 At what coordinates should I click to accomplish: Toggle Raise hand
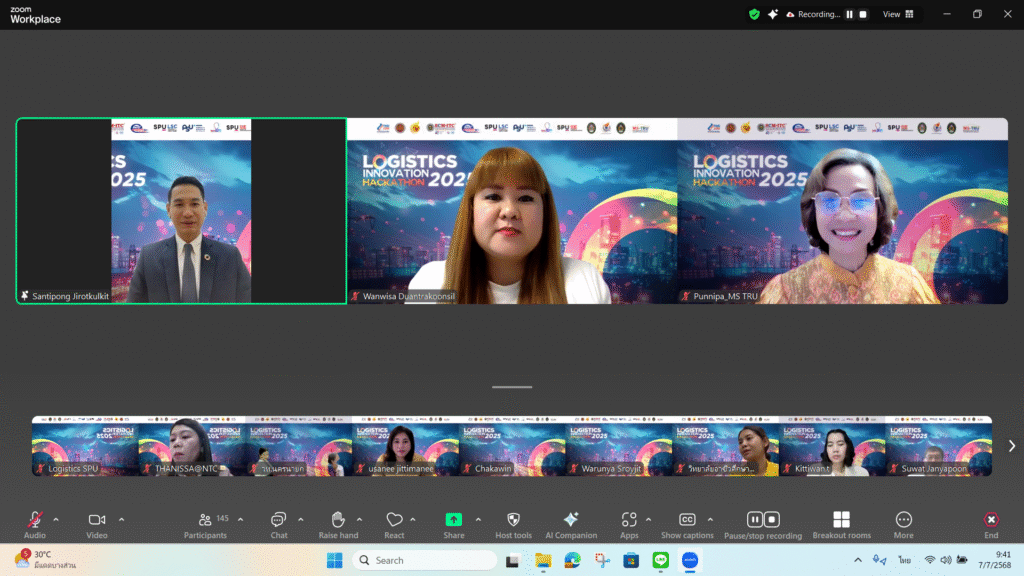coord(338,524)
